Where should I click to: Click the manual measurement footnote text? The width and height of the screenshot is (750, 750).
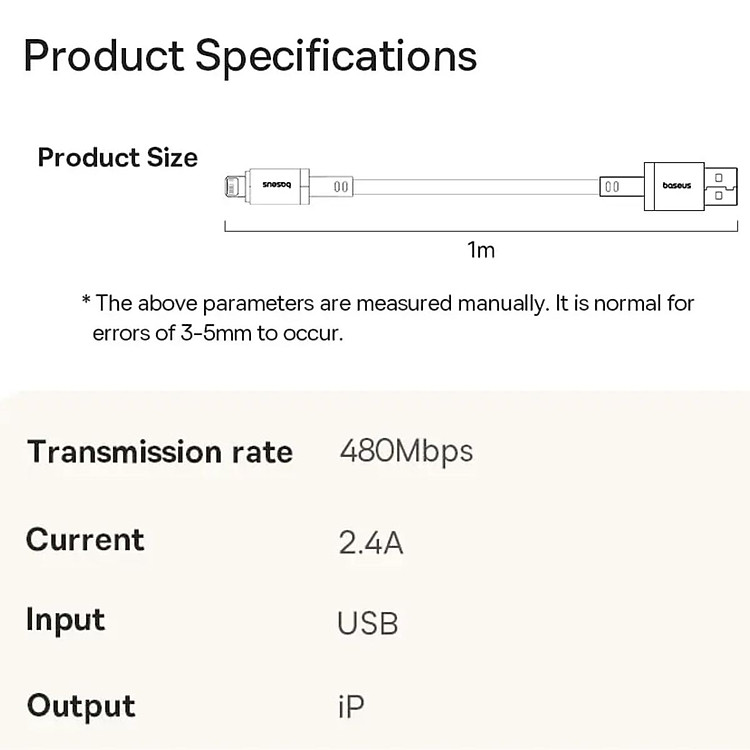[394, 303]
